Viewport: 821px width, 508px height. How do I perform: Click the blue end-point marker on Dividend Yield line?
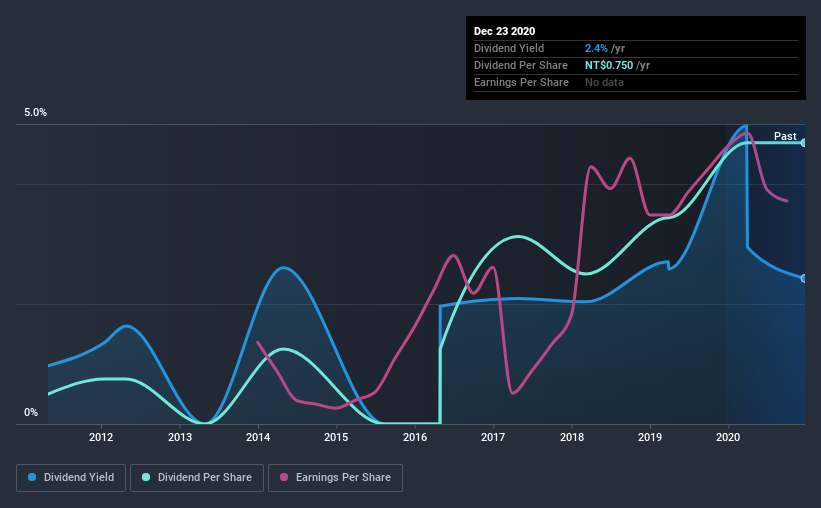(804, 278)
